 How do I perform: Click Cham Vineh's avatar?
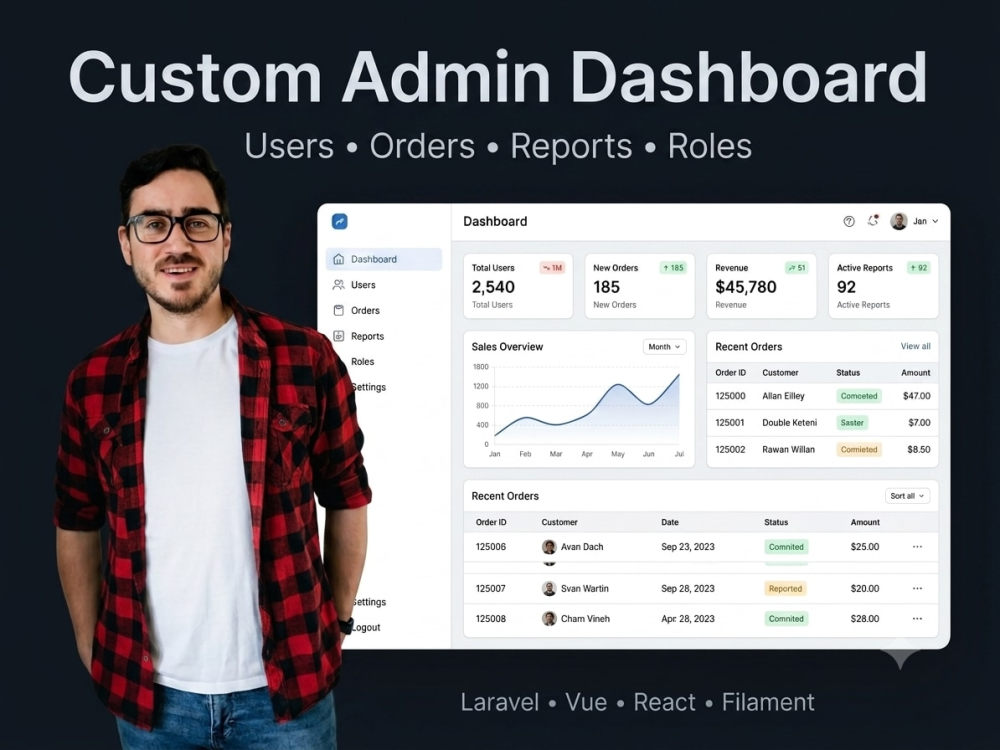click(549, 618)
